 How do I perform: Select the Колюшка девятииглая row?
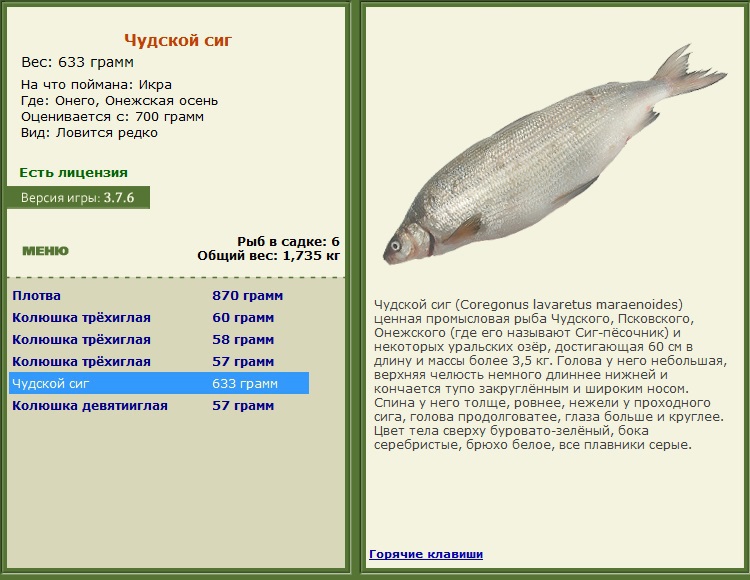(159, 405)
